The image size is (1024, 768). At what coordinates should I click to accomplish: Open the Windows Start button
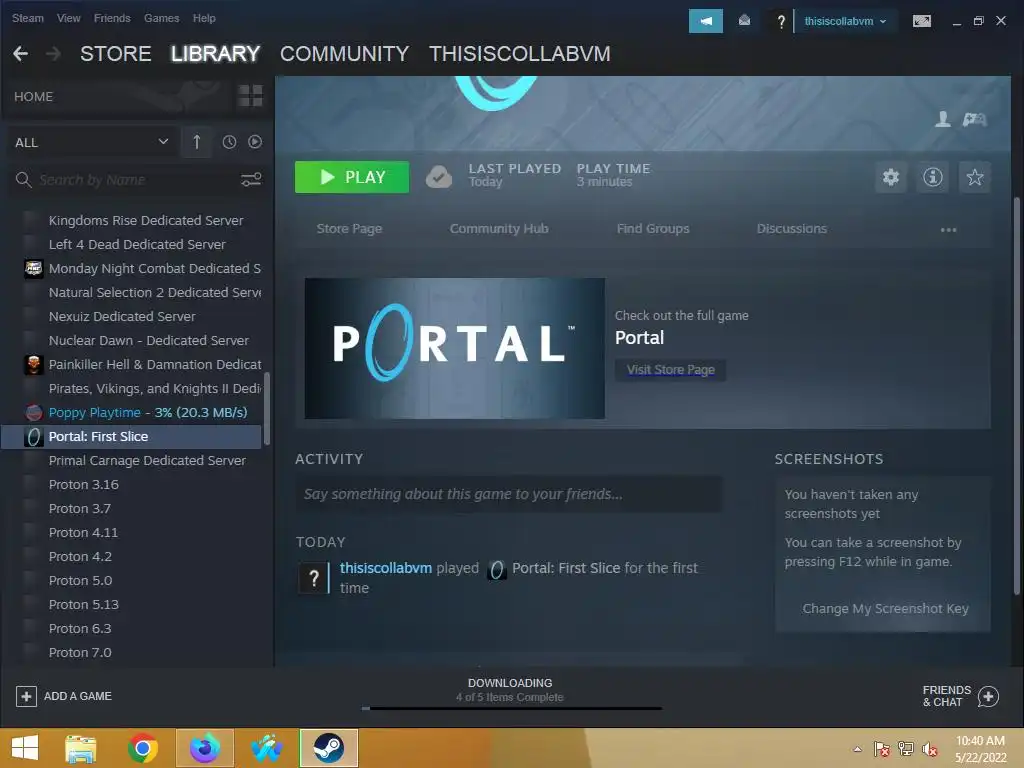coord(25,748)
